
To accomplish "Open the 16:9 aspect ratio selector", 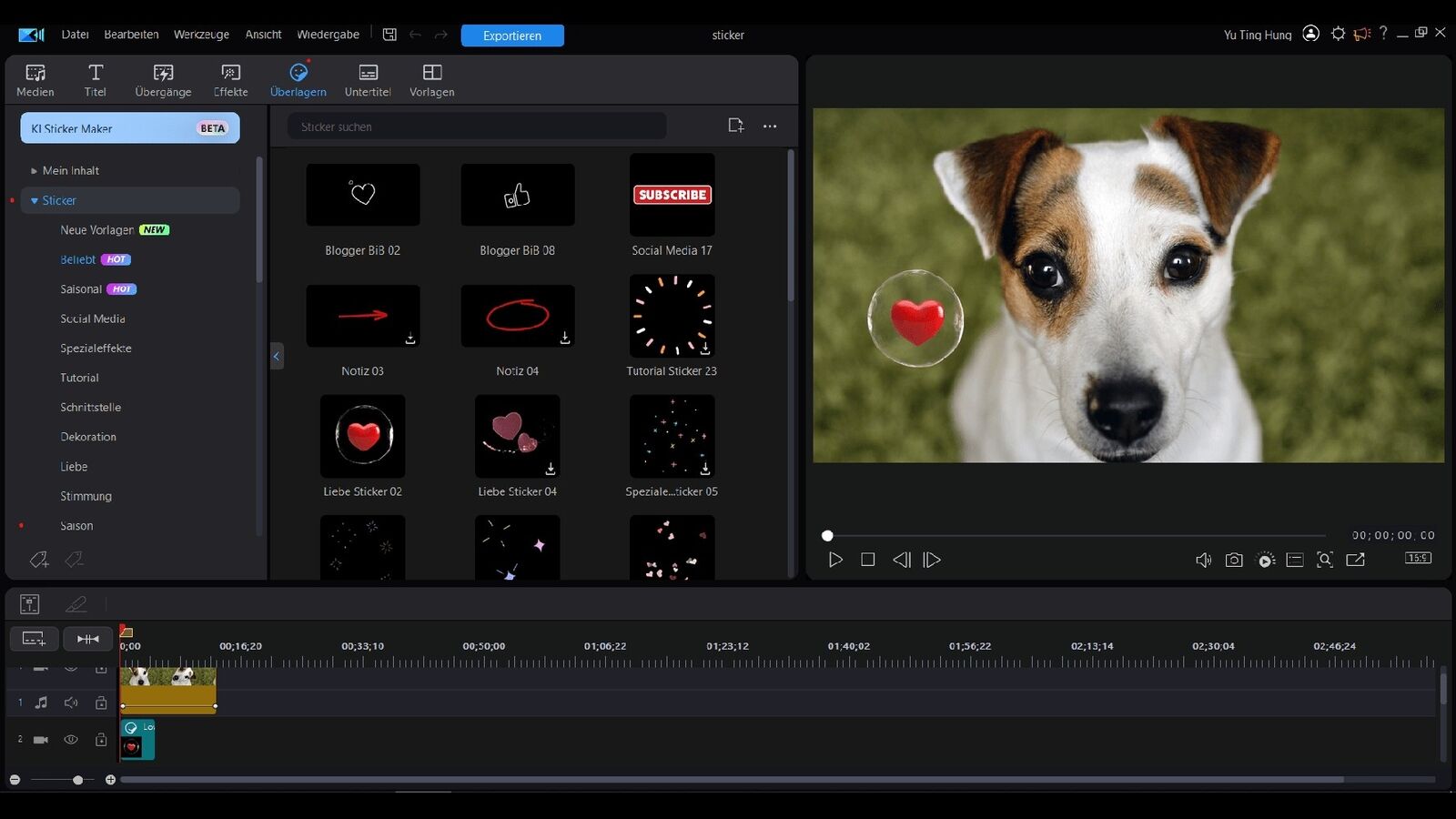I will pos(1418,558).
